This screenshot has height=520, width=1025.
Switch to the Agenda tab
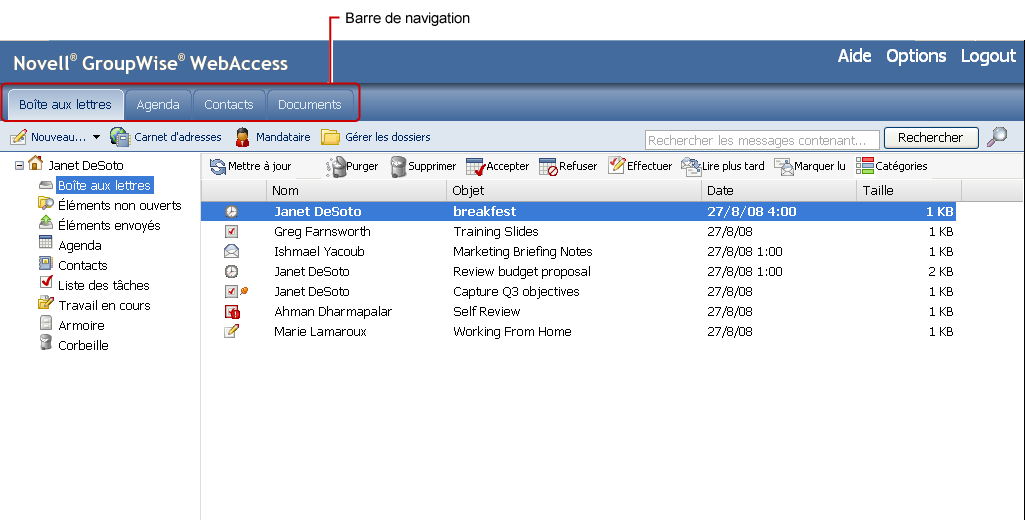click(x=158, y=105)
